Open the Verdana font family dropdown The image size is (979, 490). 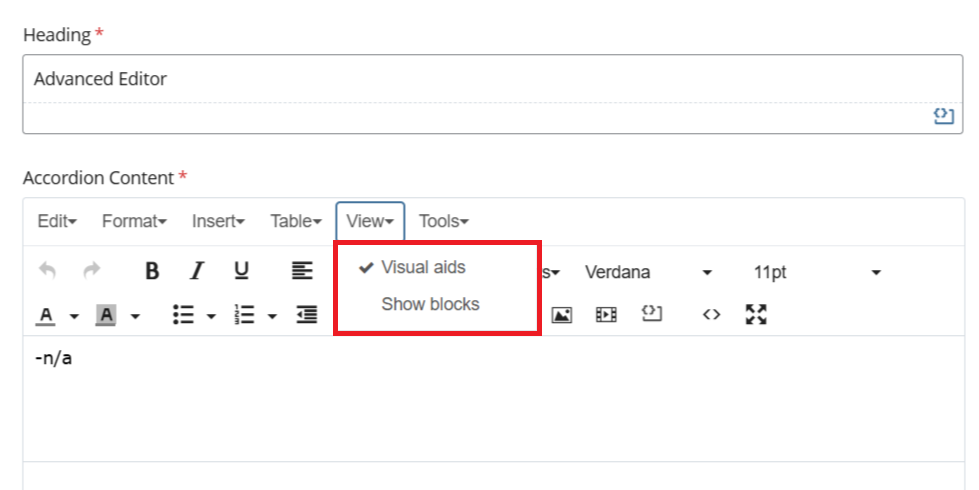(x=648, y=272)
